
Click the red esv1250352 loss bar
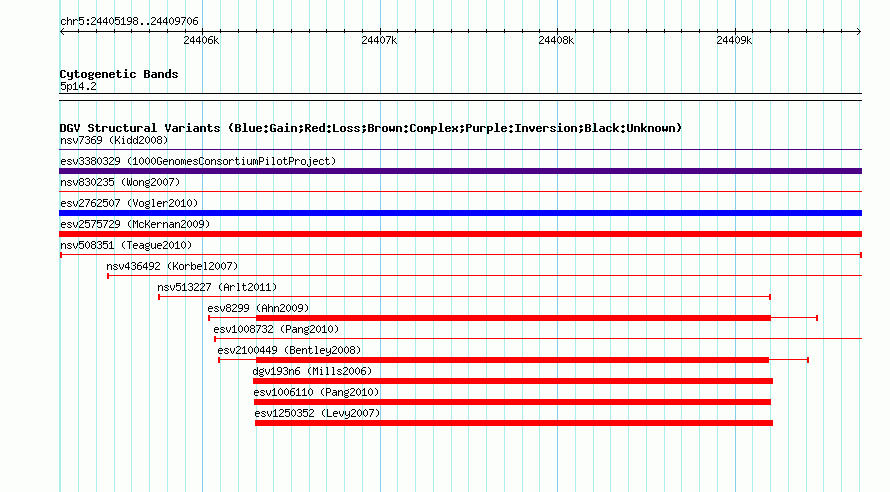pos(514,423)
